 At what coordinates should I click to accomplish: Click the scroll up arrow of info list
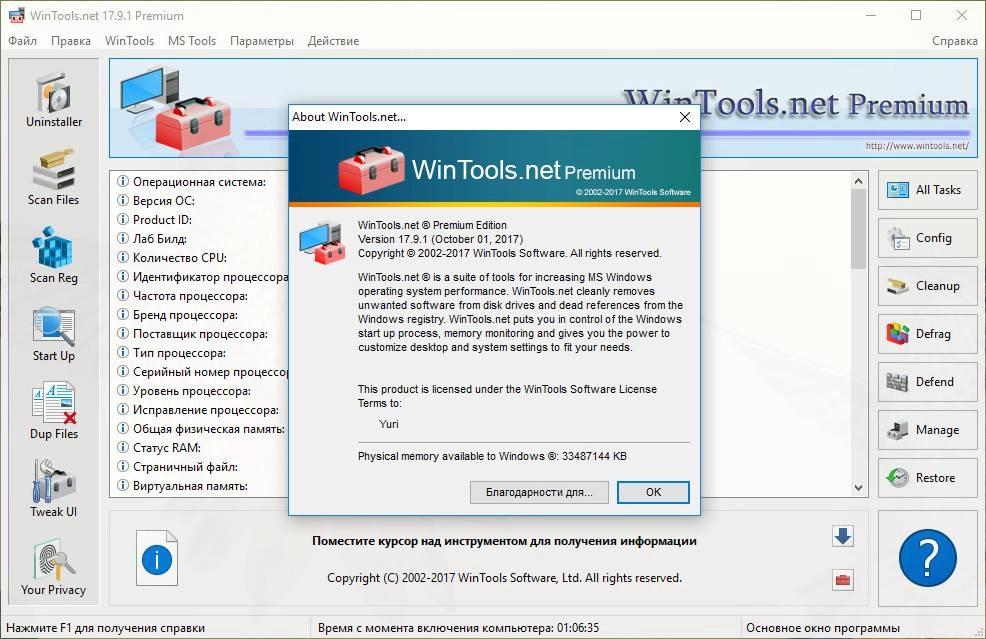pos(858,181)
